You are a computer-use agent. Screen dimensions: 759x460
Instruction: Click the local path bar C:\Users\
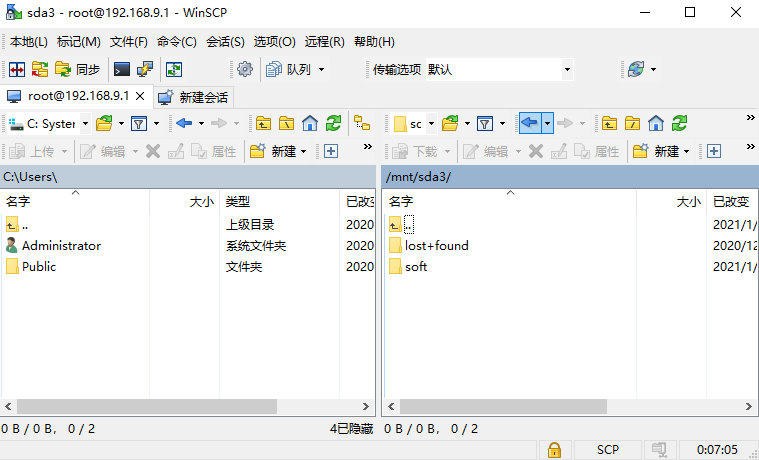[x=188, y=177]
